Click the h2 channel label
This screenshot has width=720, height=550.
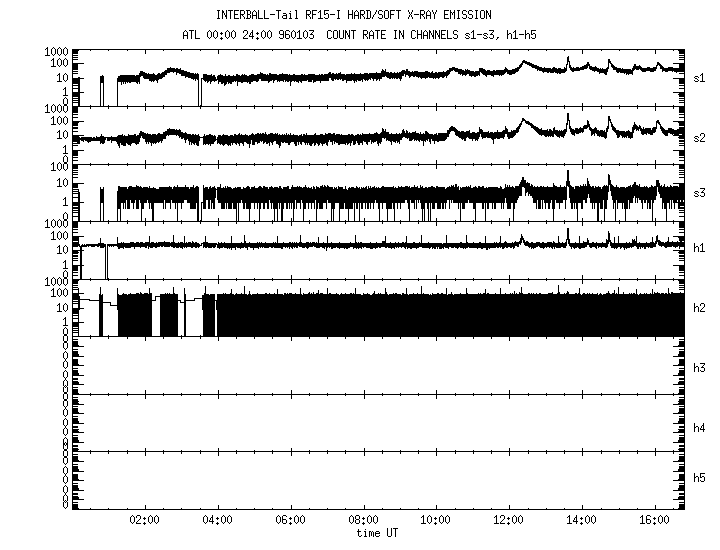700,308
